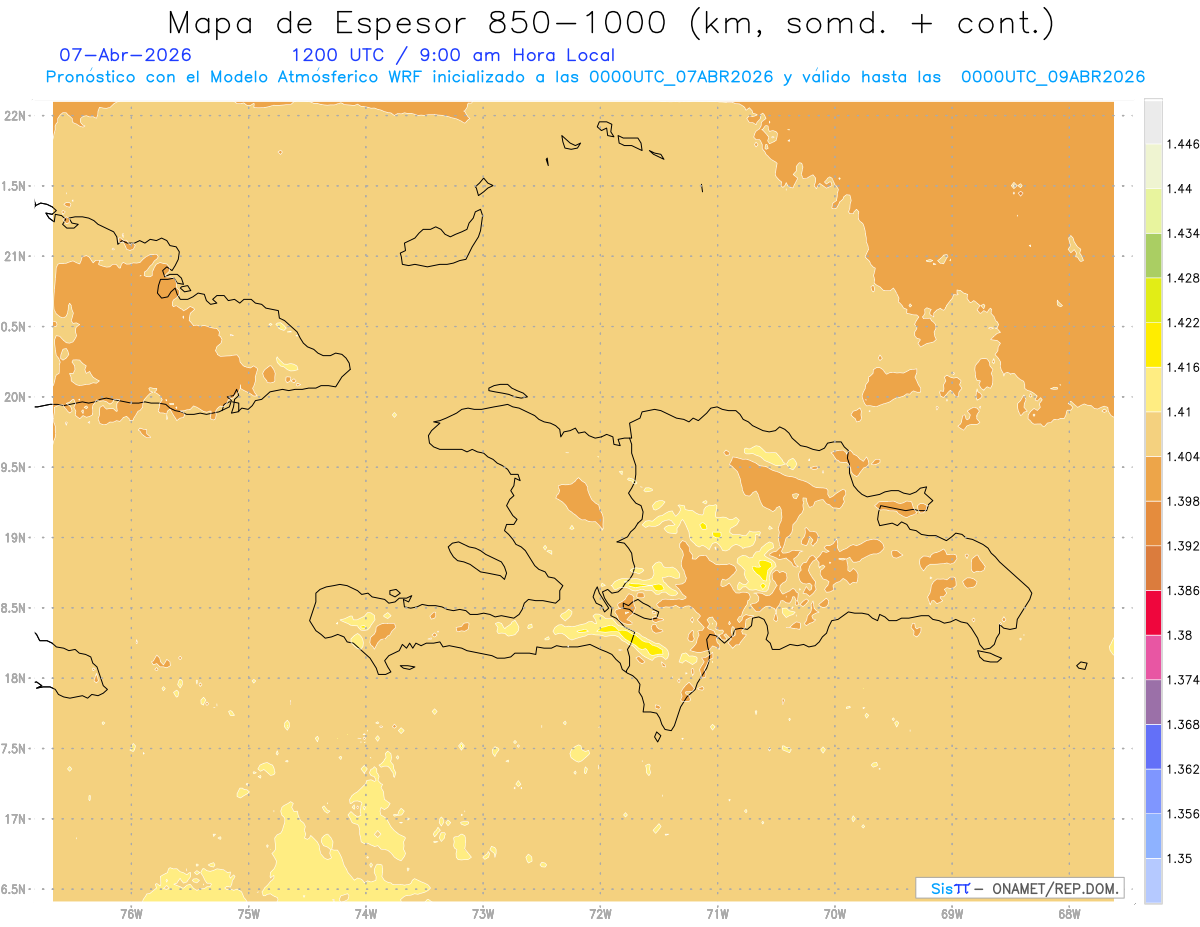This screenshot has height=927, width=1200.
Task: Select the pink legend swatch above 1.374
Action: point(1153,657)
